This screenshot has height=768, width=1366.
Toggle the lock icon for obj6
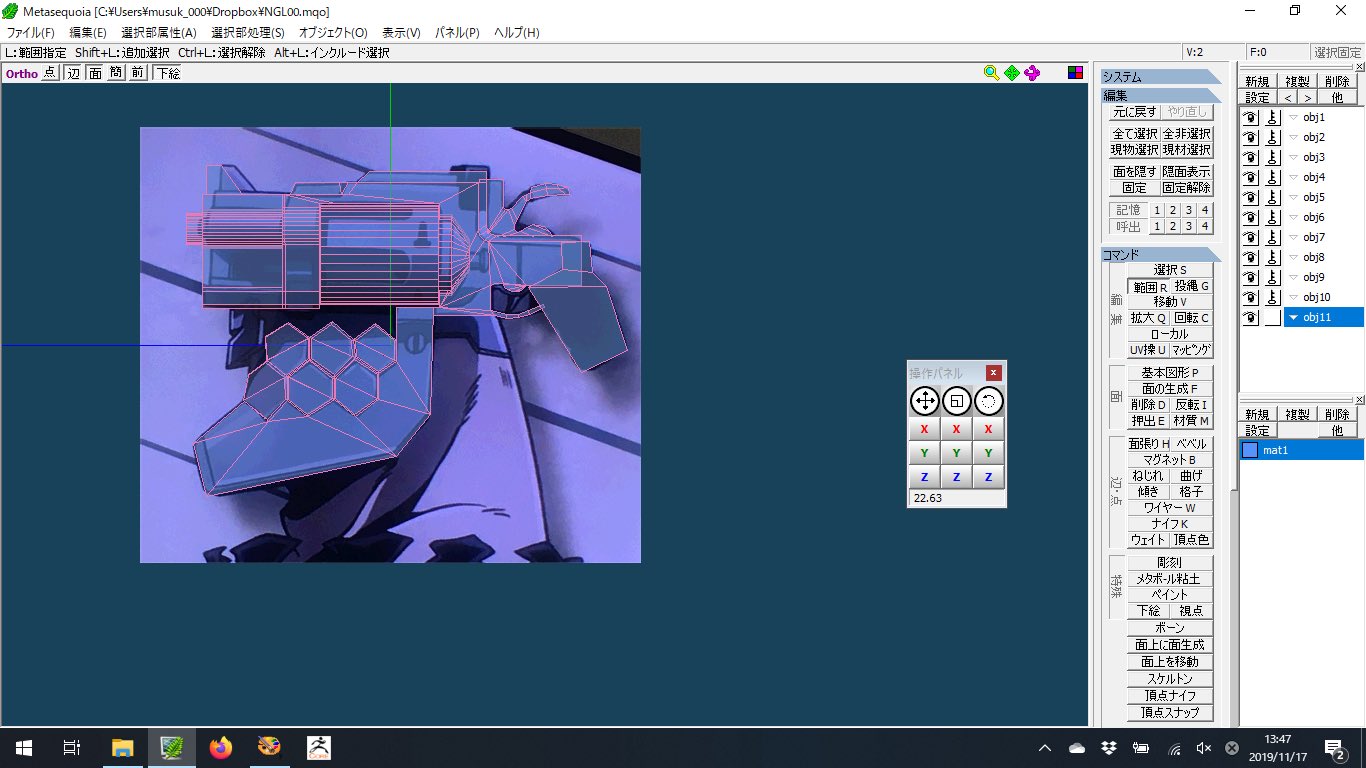(1272, 217)
